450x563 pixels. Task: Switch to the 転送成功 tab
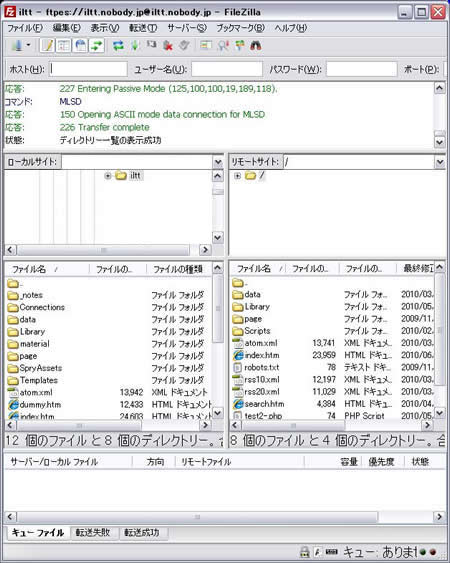pos(142,532)
